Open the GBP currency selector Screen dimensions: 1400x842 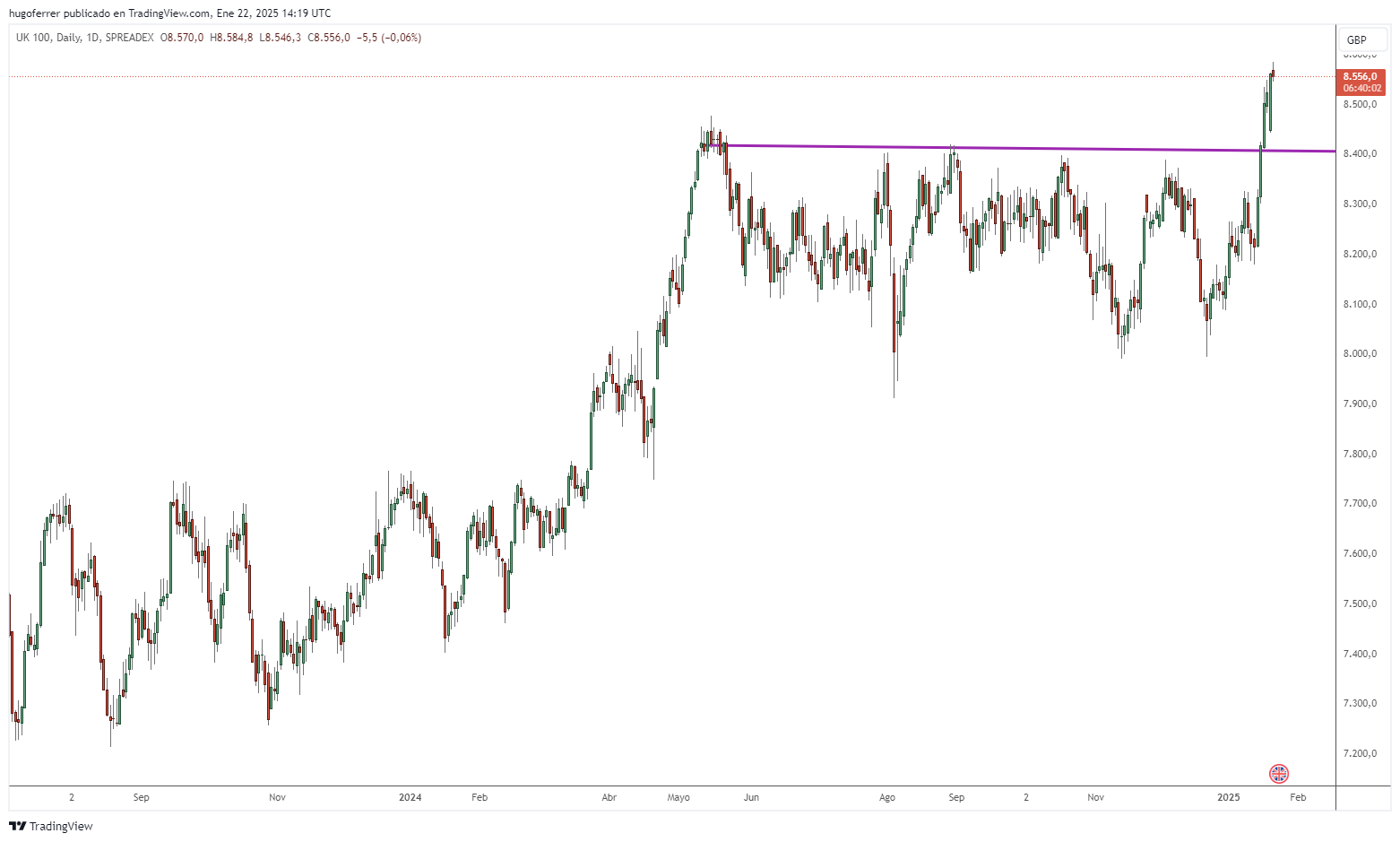click(1356, 39)
